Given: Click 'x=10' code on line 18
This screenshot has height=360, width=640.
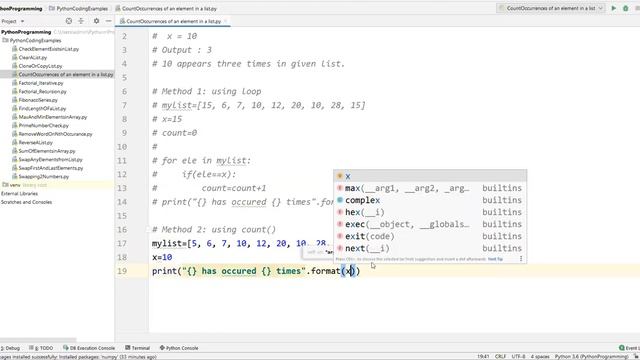Looking at the screenshot, I should [162, 258].
